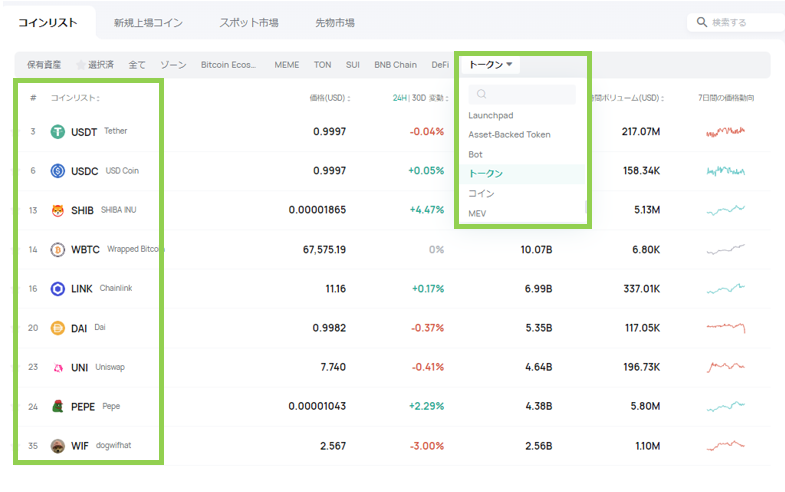Click the 7日間の価格動向 column header
This screenshot has width=785, height=492.
point(726,98)
